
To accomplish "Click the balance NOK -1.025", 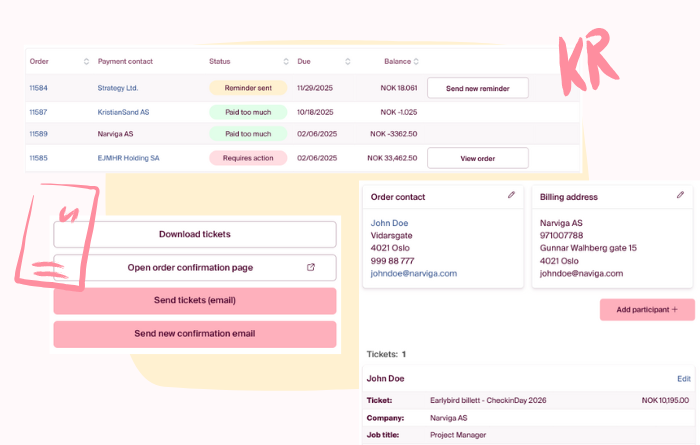I will 399,112.
